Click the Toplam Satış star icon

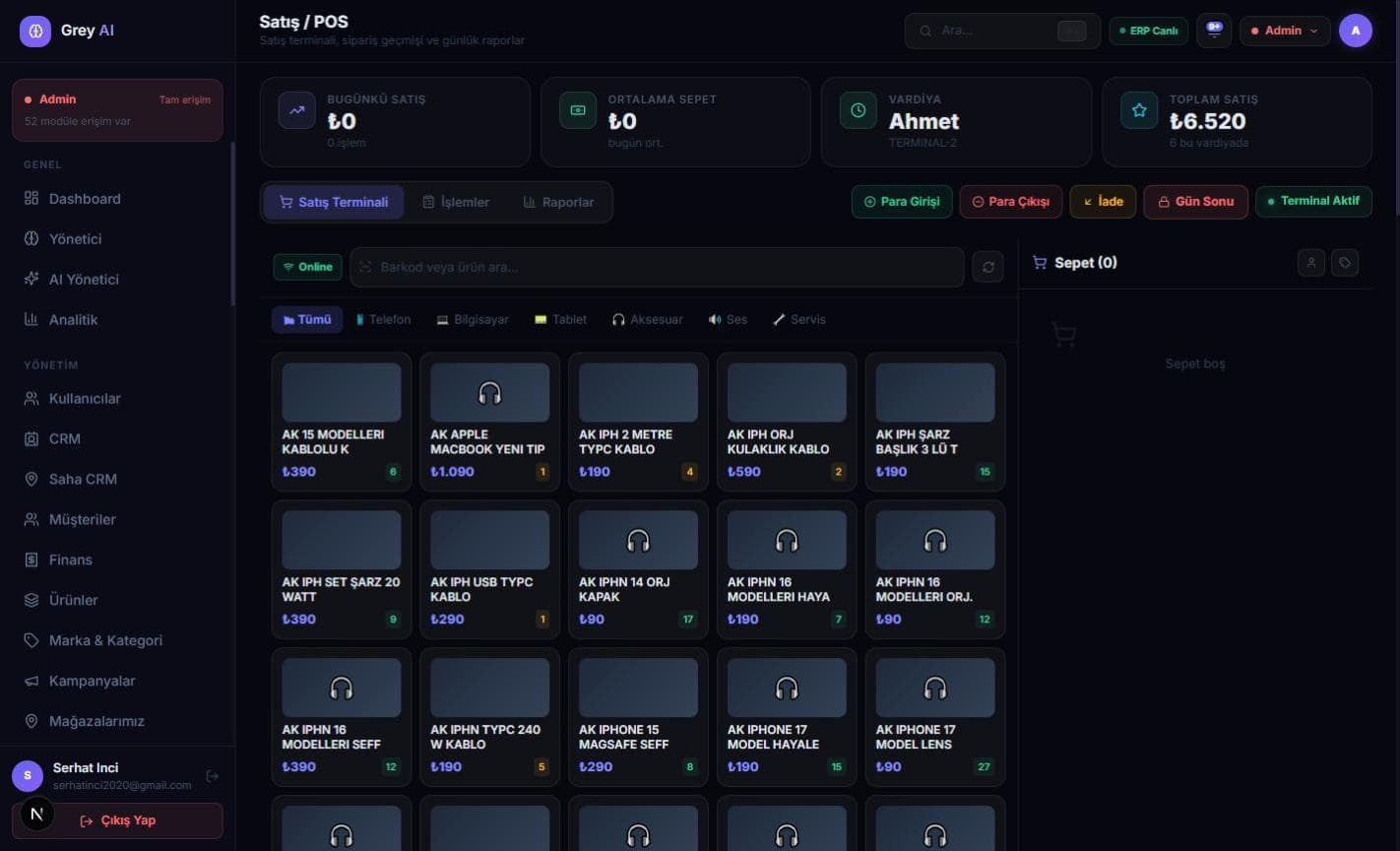pyautogui.click(x=1139, y=110)
